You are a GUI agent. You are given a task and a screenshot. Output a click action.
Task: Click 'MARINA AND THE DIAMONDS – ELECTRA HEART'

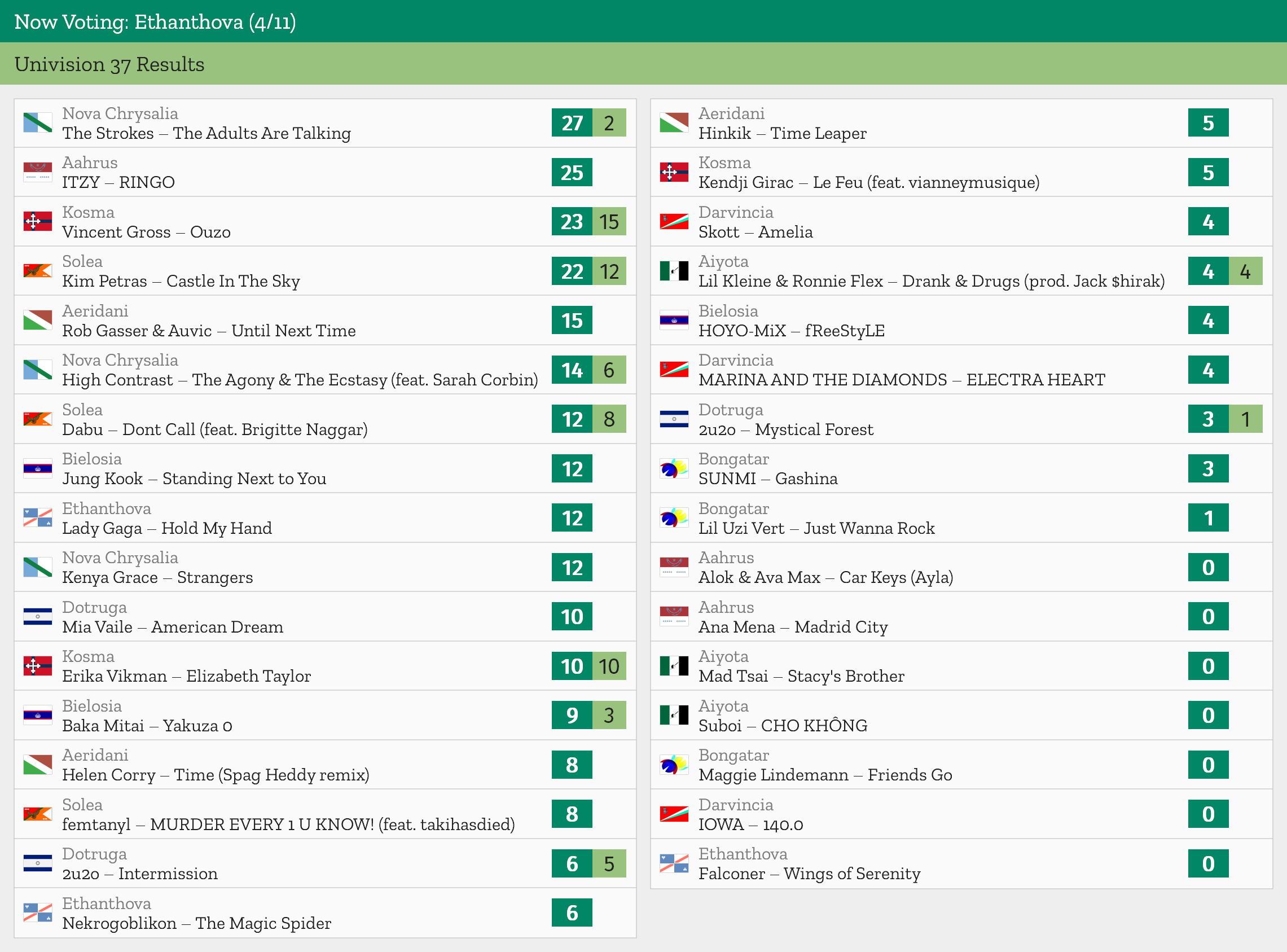(902, 380)
